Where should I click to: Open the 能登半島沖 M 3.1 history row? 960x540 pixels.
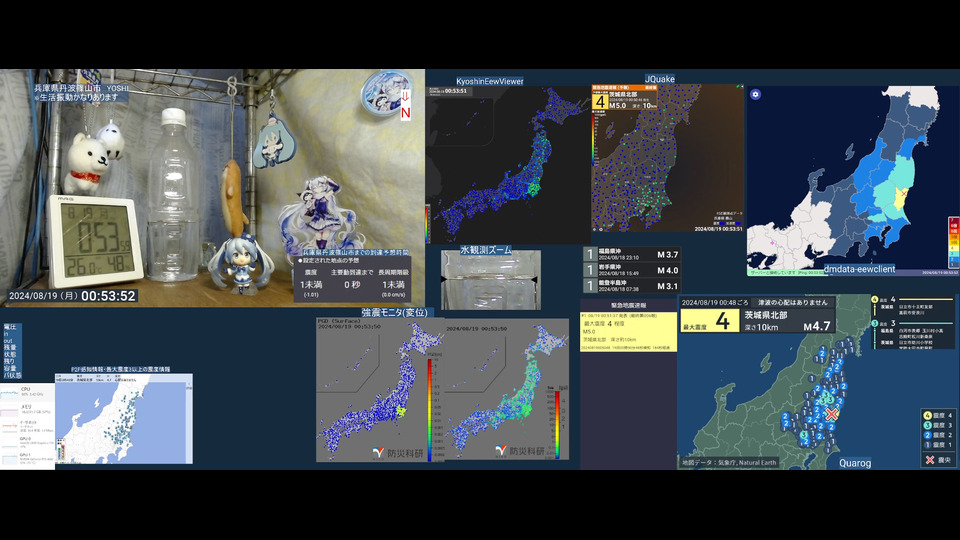(632, 286)
